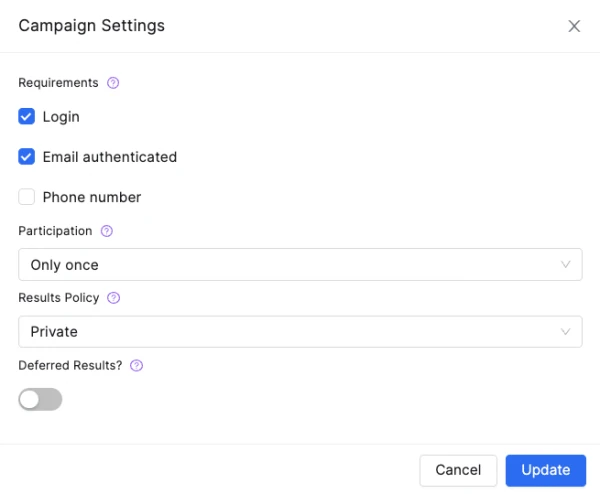Click the Participation help question mark icon
Screen dimensions: 600x494
tap(107, 231)
